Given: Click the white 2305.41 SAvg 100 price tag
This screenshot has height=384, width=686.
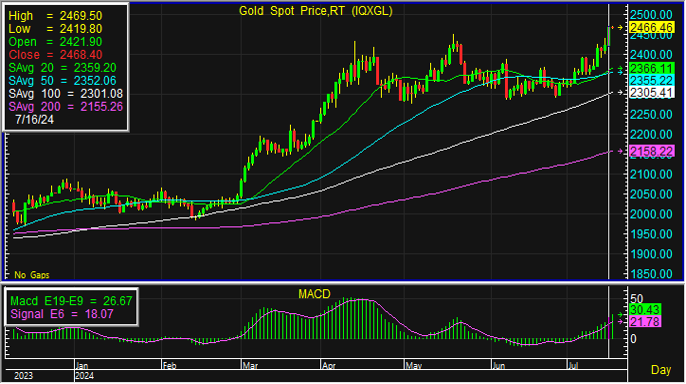Looking at the screenshot, I should (x=651, y=93).
